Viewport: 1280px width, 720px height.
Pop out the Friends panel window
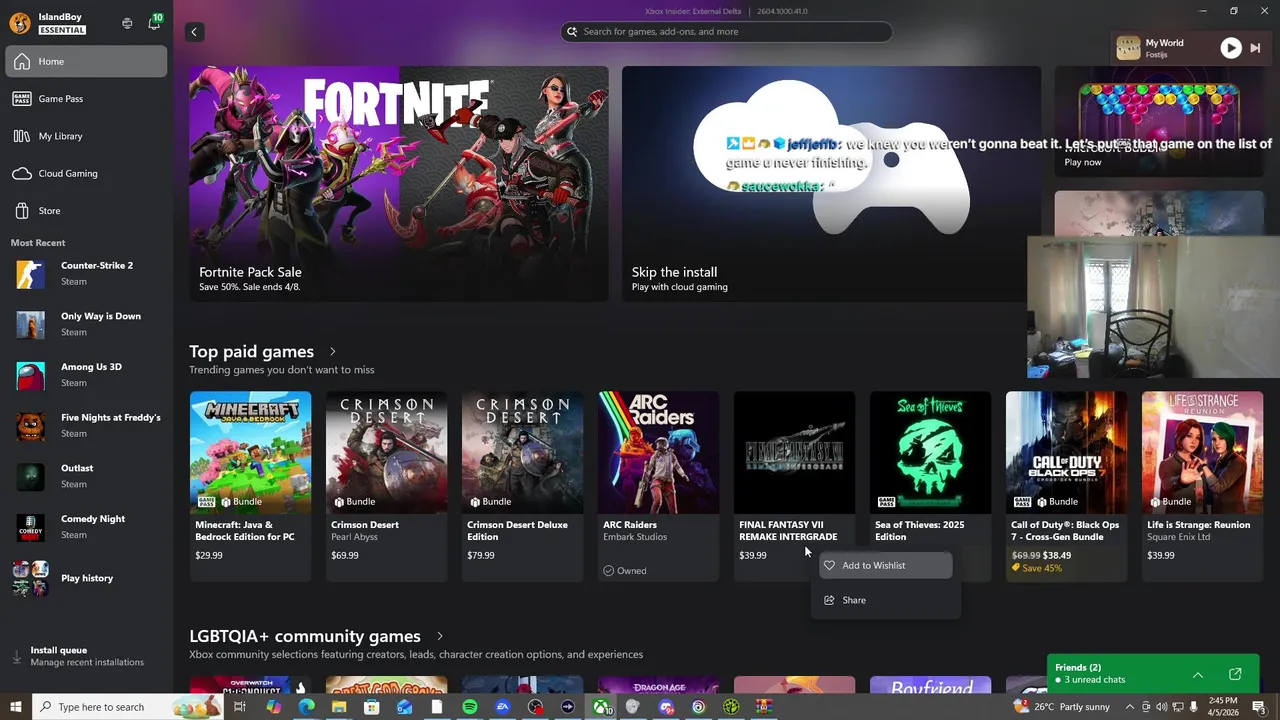coord(1235,675)
